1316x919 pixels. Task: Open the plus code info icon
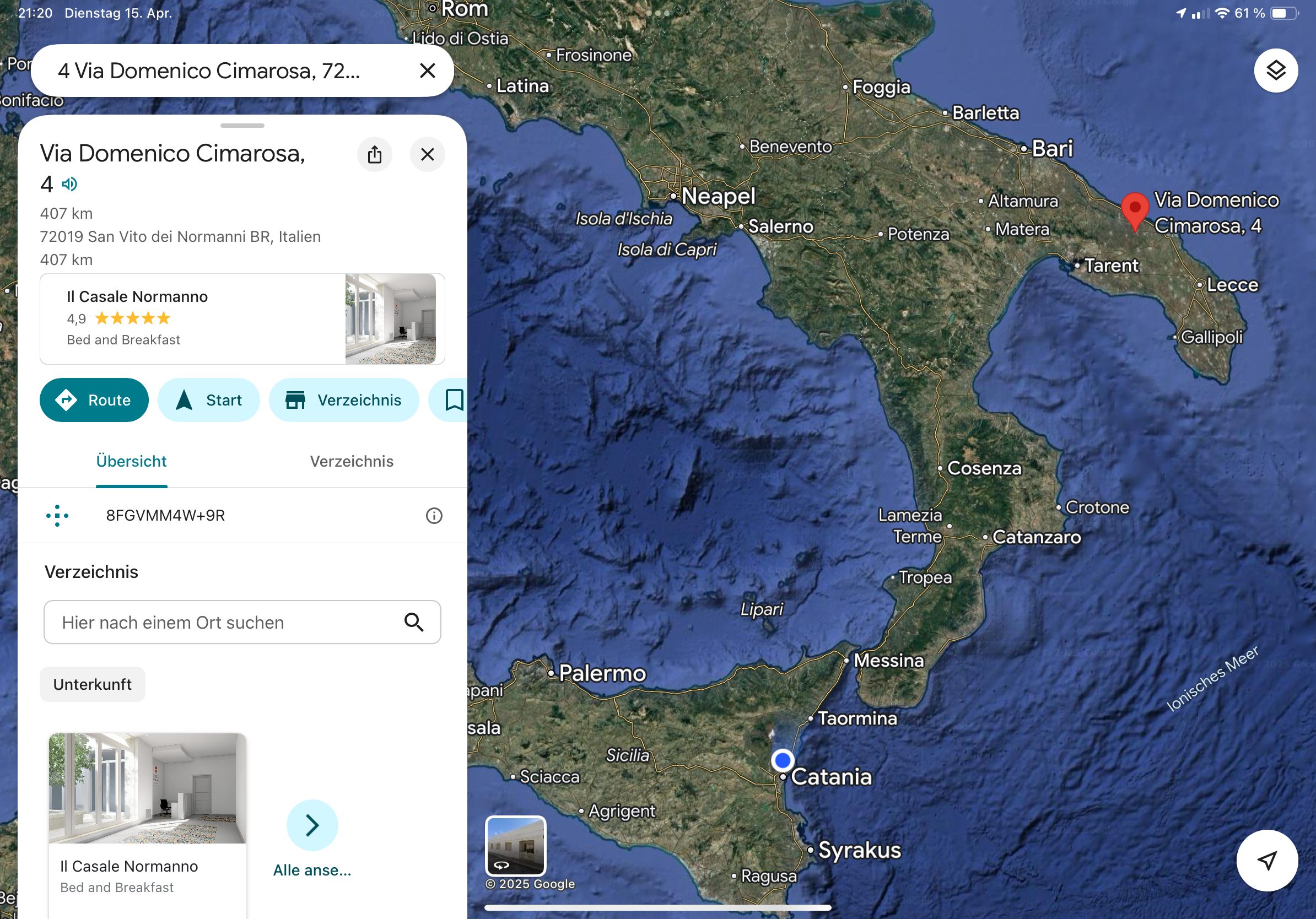[x=434, y=516]
